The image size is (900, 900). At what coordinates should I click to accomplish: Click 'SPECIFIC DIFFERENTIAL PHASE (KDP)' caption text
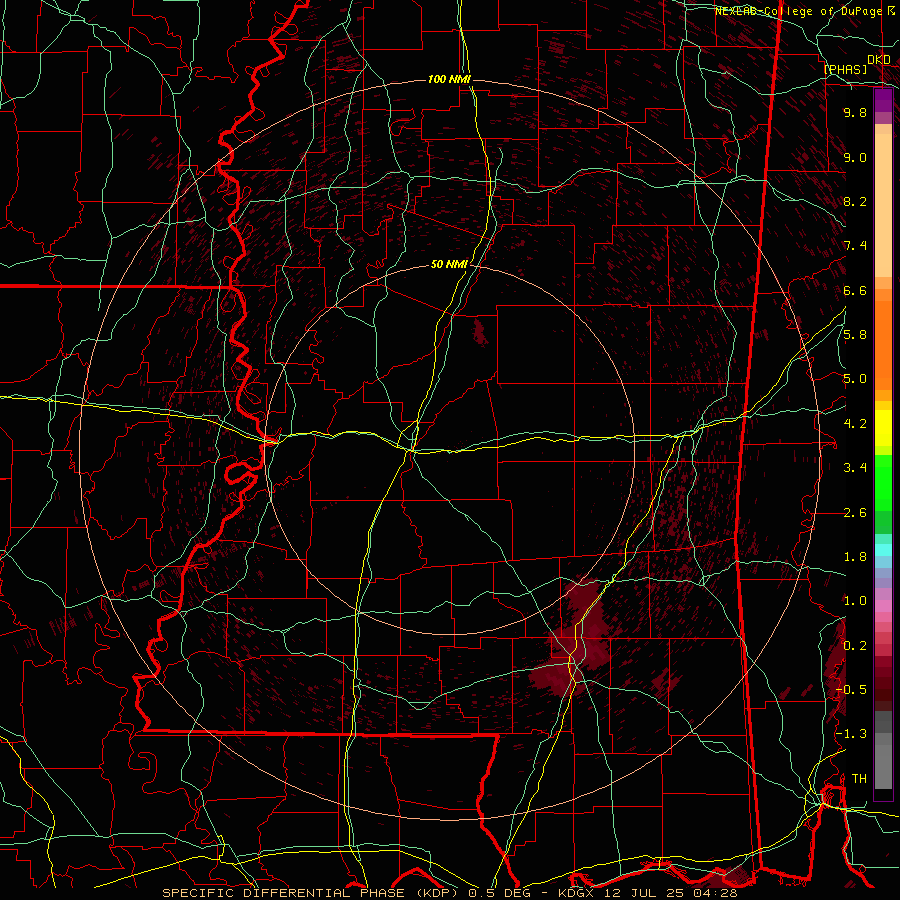310,893
